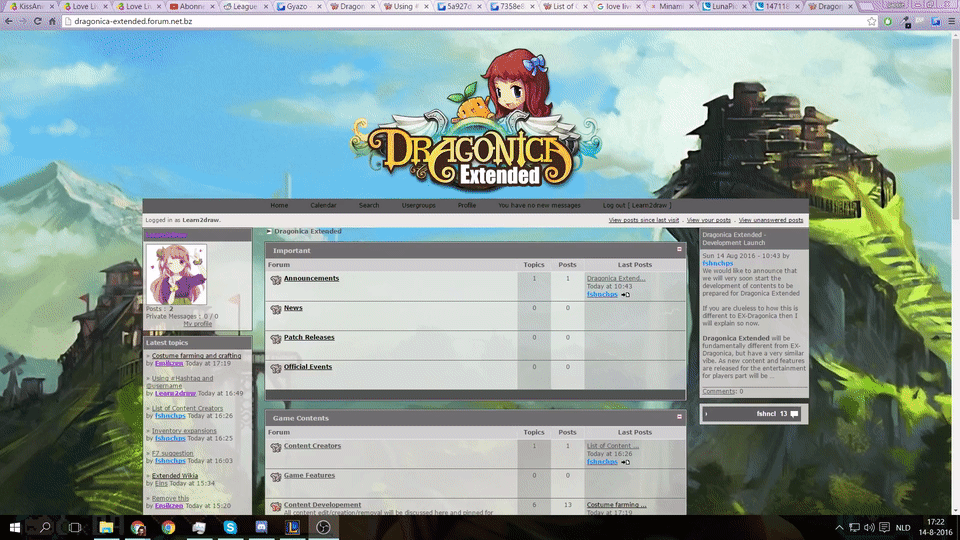Click the Announcements forum status icon
The width and height of the screenshot is (960, 540).
(276, 280)
